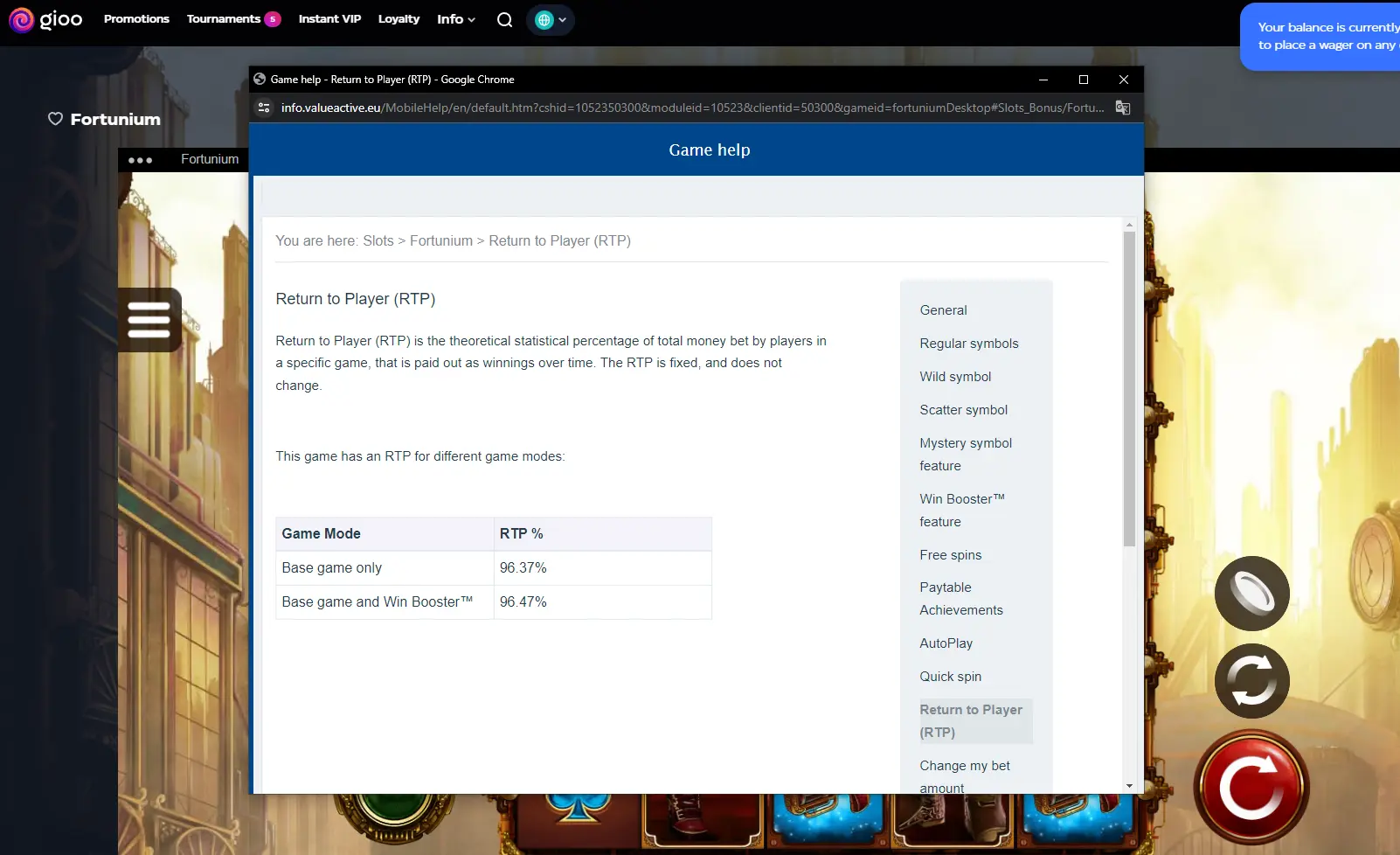The height and width of the screenshot is (855, 1400).
Task: Click the RTP % table header
Action: (602, 534)
